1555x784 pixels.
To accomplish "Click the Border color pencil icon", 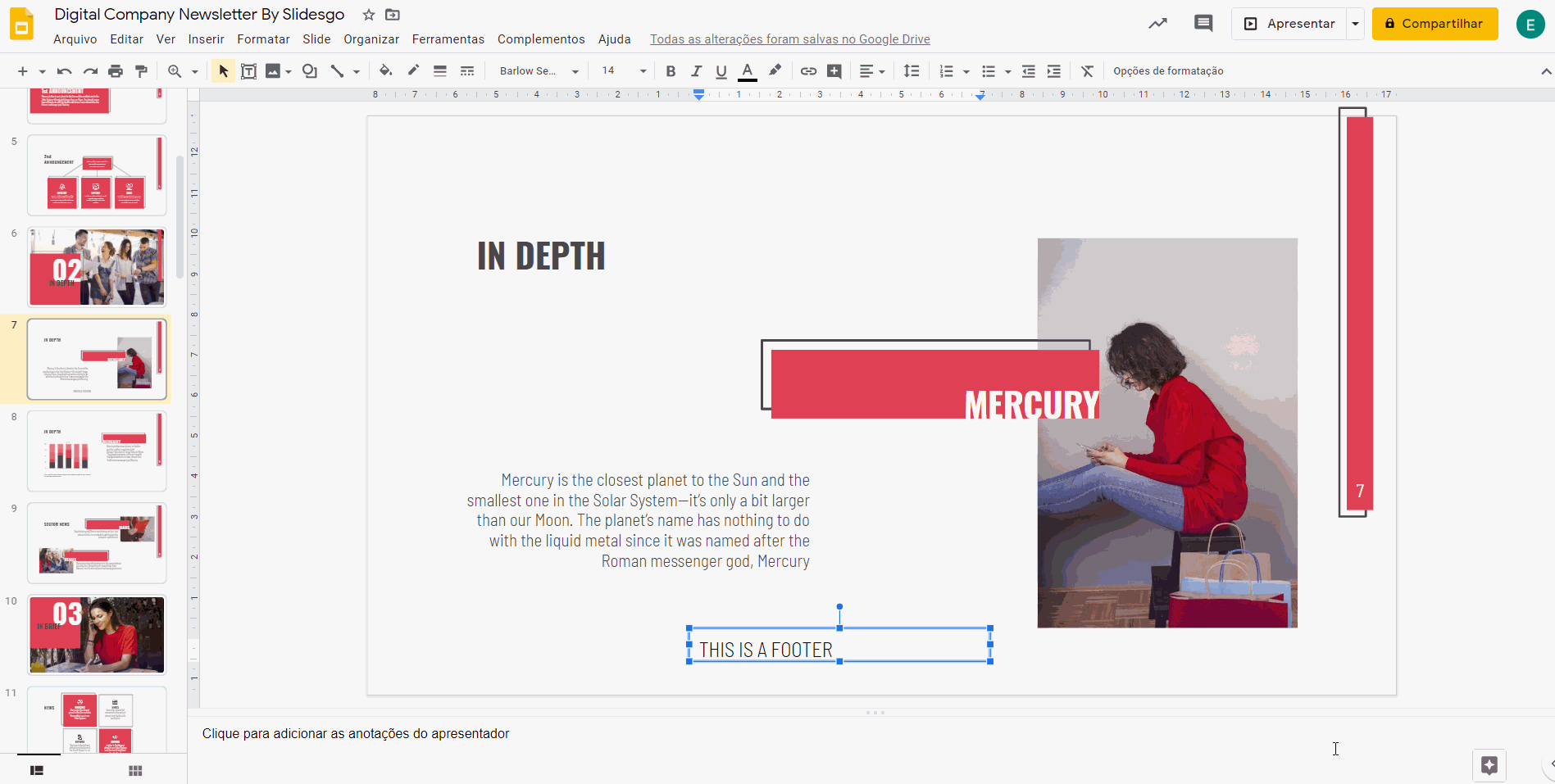I will (413, 71).
